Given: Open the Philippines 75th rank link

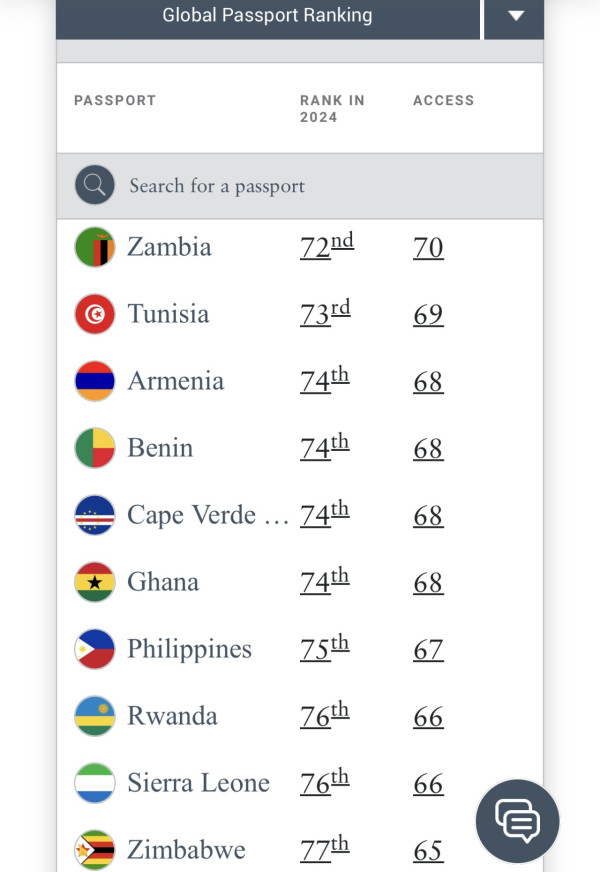Looking at the screenshot, I should click(324, 649).
